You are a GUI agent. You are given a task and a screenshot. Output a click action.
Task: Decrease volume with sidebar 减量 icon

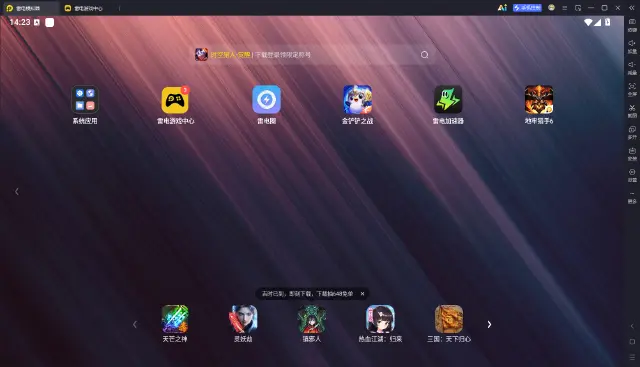click(x=632, y=68)
